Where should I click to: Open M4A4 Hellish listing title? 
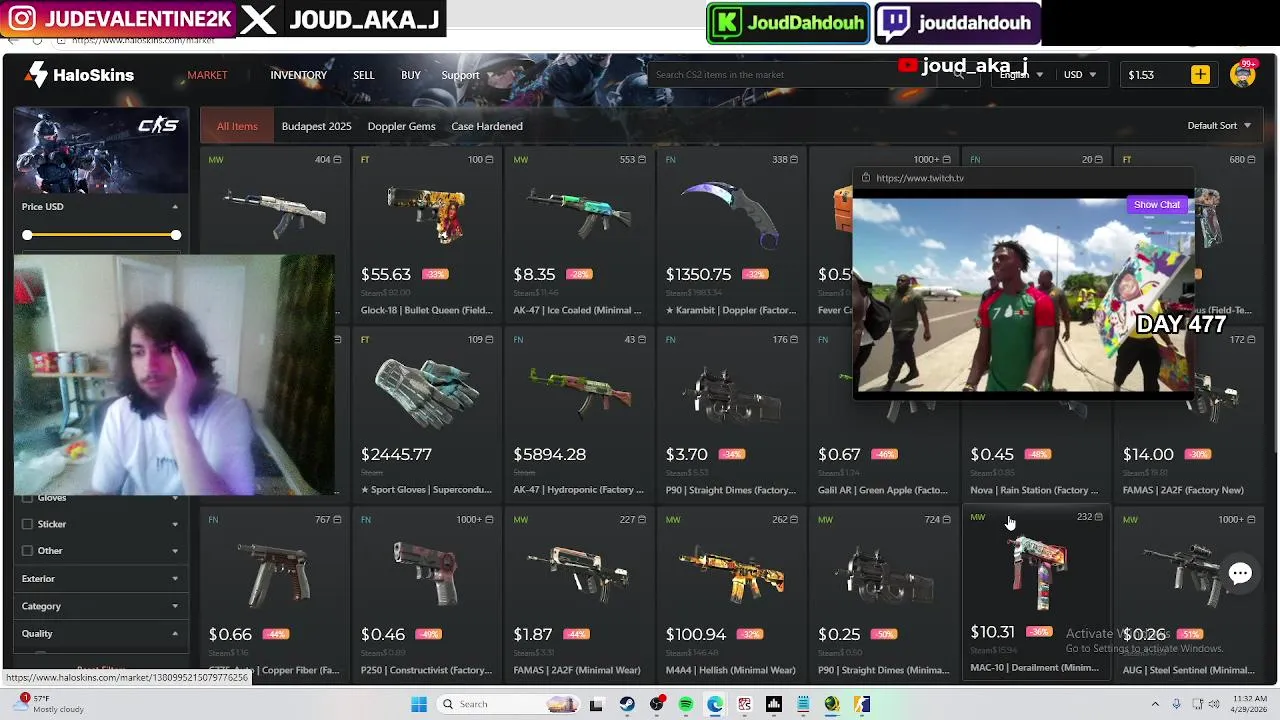(x=731, y=670)
